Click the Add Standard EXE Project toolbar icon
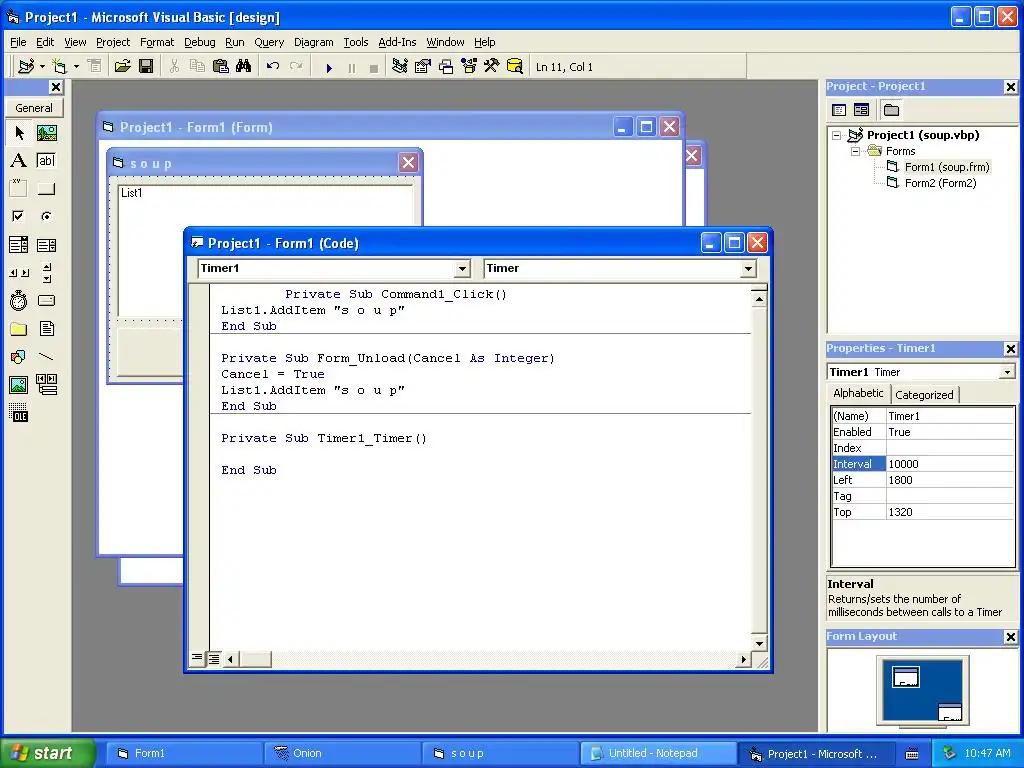This screenshot has height=768, width=1024. [26, 66]
